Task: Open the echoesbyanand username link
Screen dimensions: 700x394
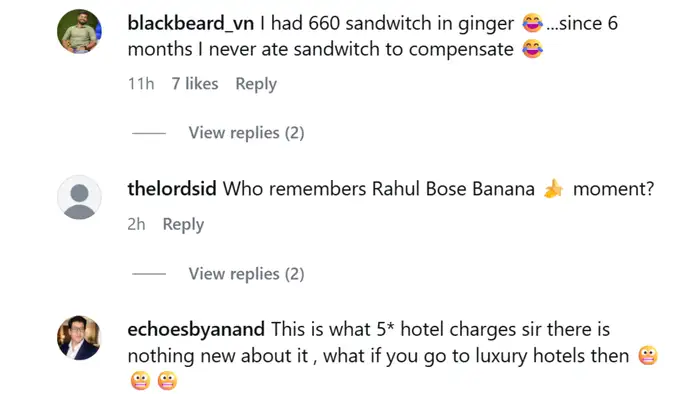Action: [x=196, y=330]
